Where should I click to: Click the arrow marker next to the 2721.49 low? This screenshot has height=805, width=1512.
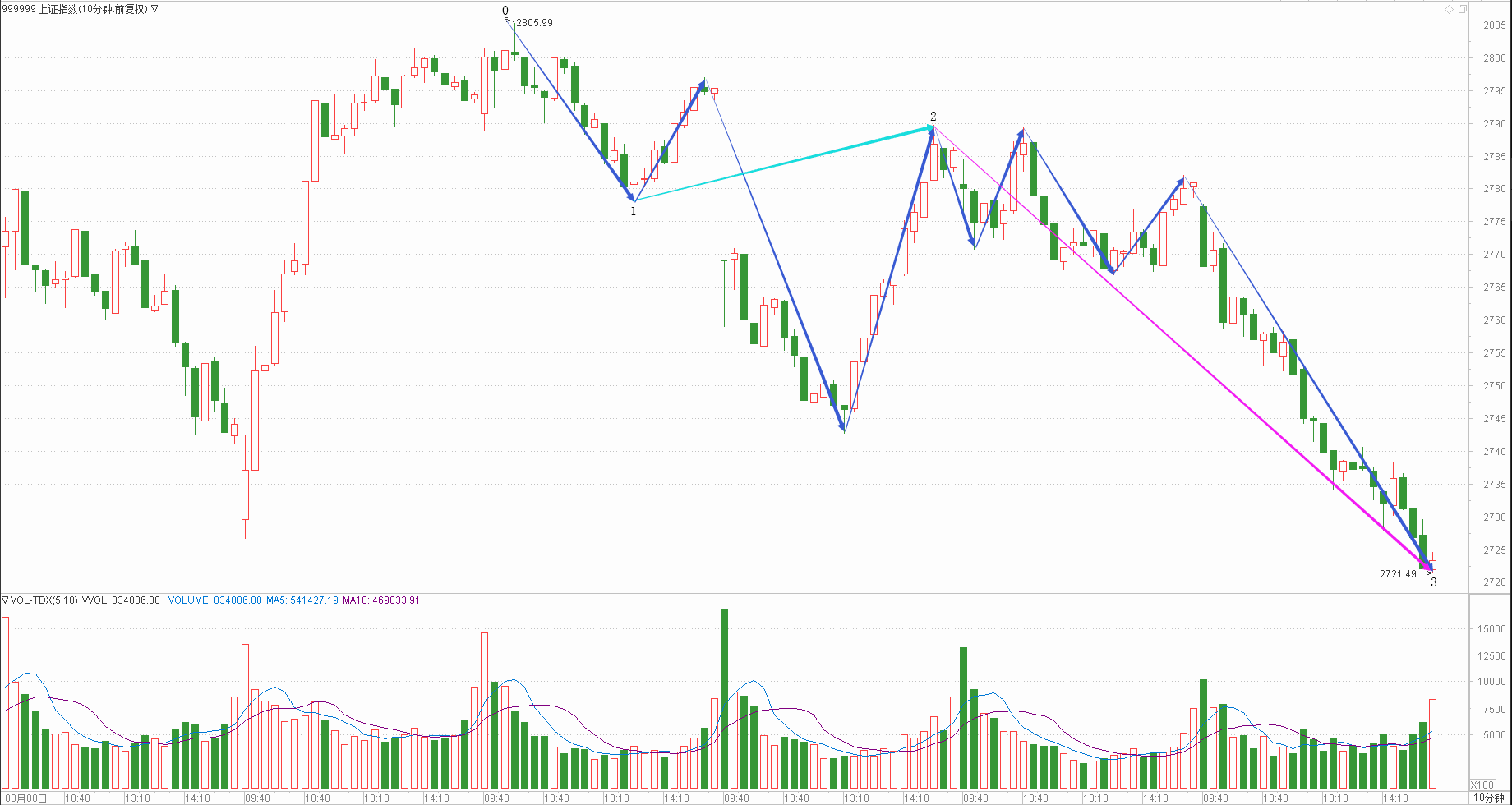click(x=1424, y=573)
